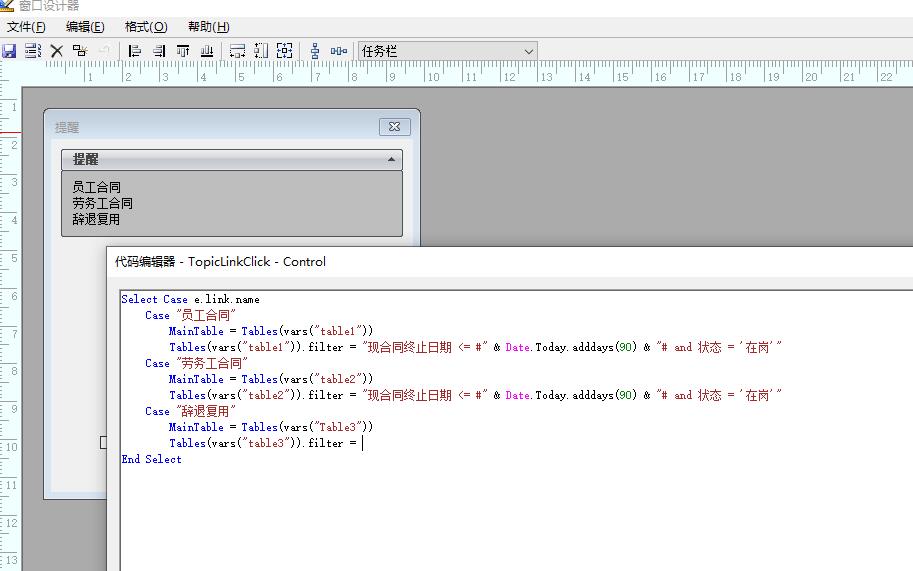Viewport: 913px width, 571px height.
Task: Click the Case "辞退复用" code line
Action: point(190,411)
